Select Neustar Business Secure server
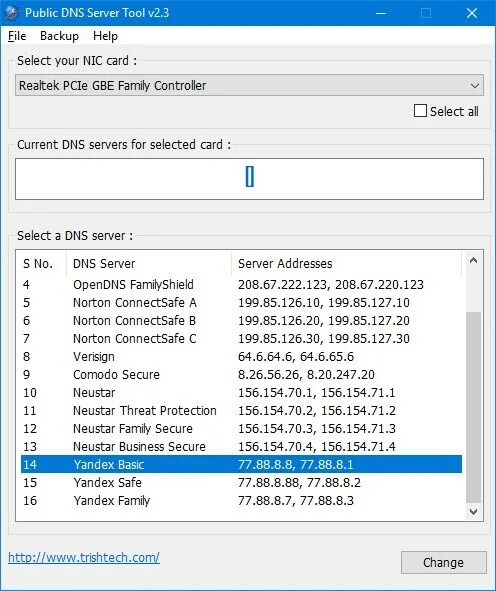 pos(241,447)
